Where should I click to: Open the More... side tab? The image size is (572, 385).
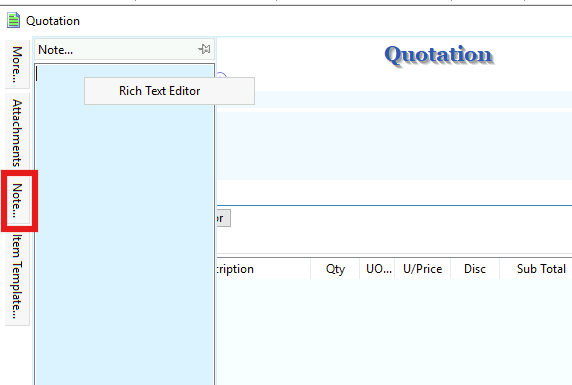coord(17,64)
